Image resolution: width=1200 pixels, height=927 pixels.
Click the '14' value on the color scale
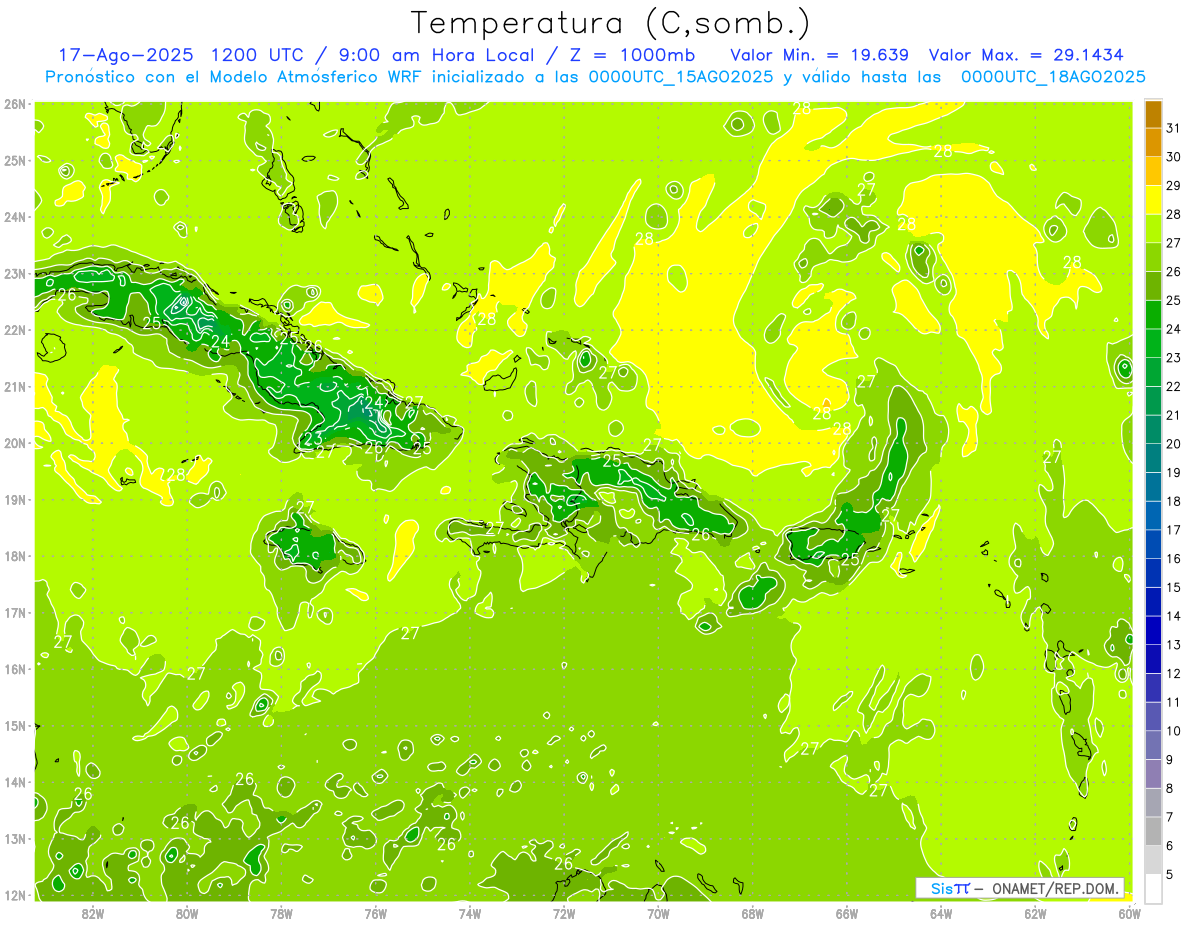point(1174,616)
